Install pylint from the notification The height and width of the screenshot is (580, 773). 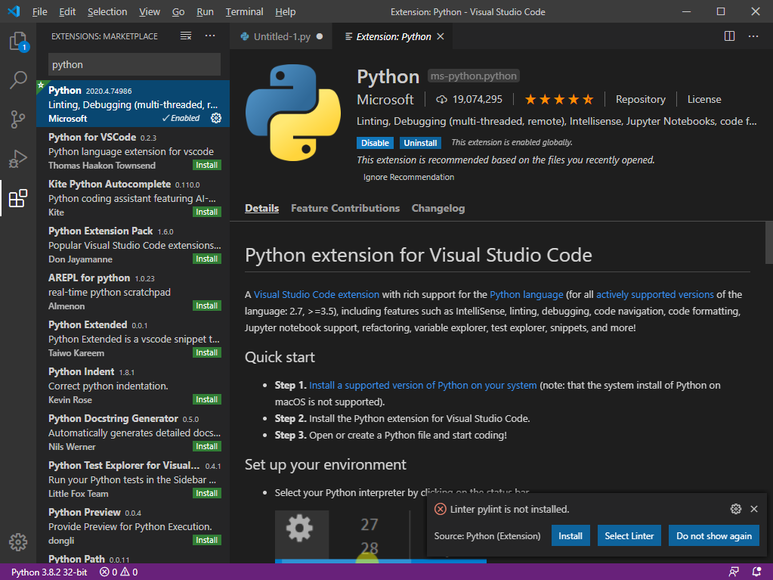pos(570,536)
